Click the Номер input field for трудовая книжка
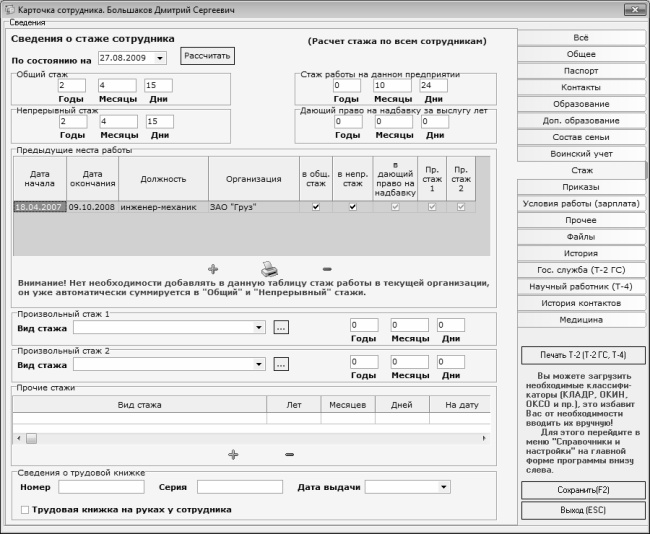This screenshot has width=650, height=534. click(87, 487)
